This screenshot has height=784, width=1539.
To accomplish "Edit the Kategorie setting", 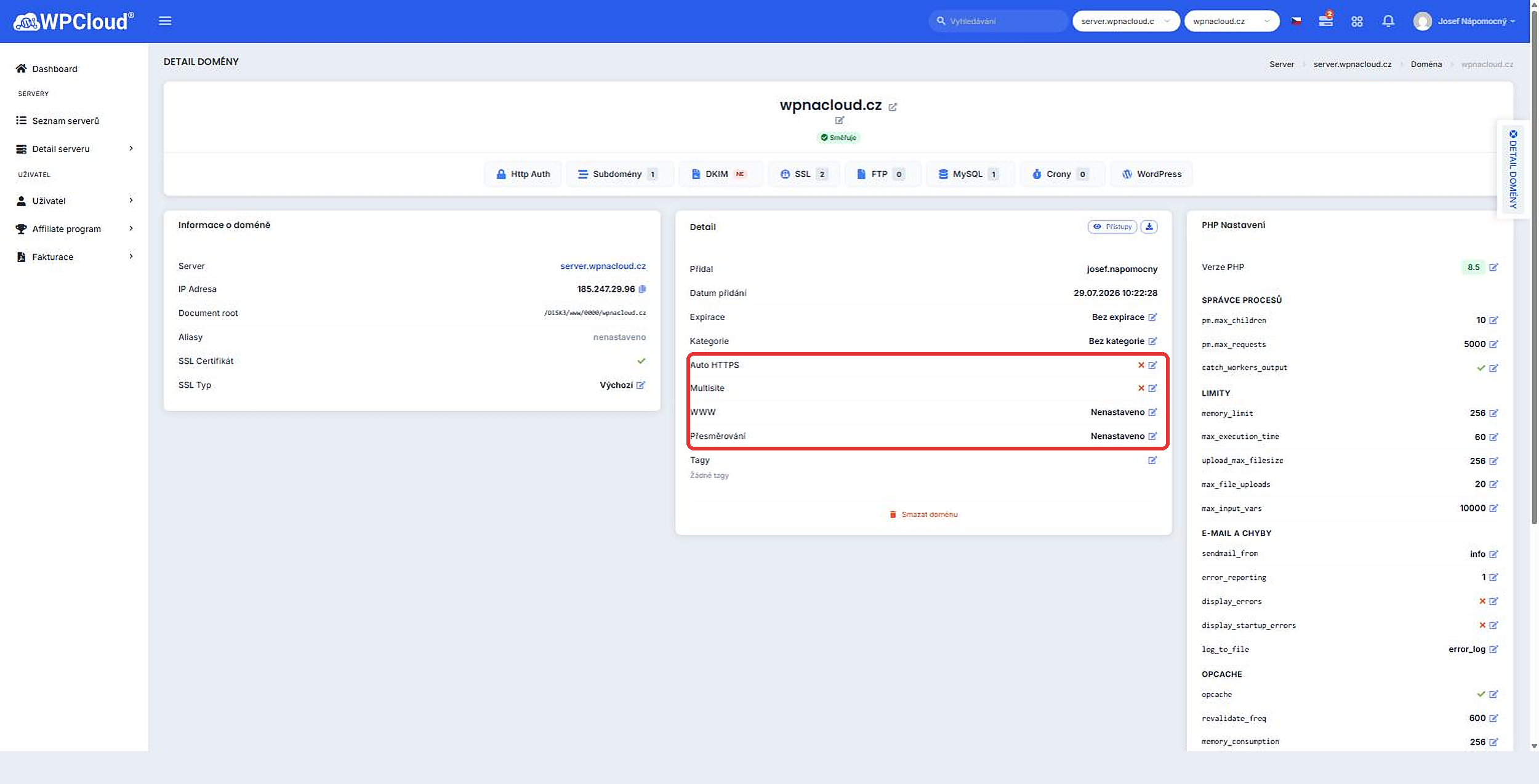I will (x=1152, y=342).
